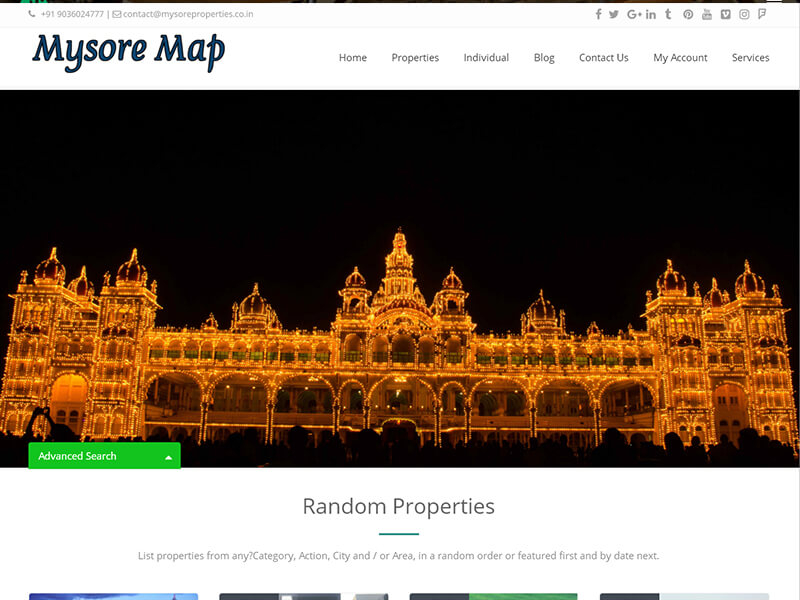Click the 'List properties from any' description text

pyautogui.click(x=398, y=556)
